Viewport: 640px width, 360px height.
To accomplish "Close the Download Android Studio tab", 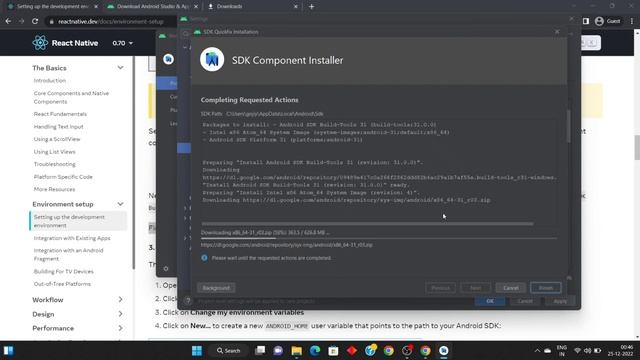I will (196, 7).
